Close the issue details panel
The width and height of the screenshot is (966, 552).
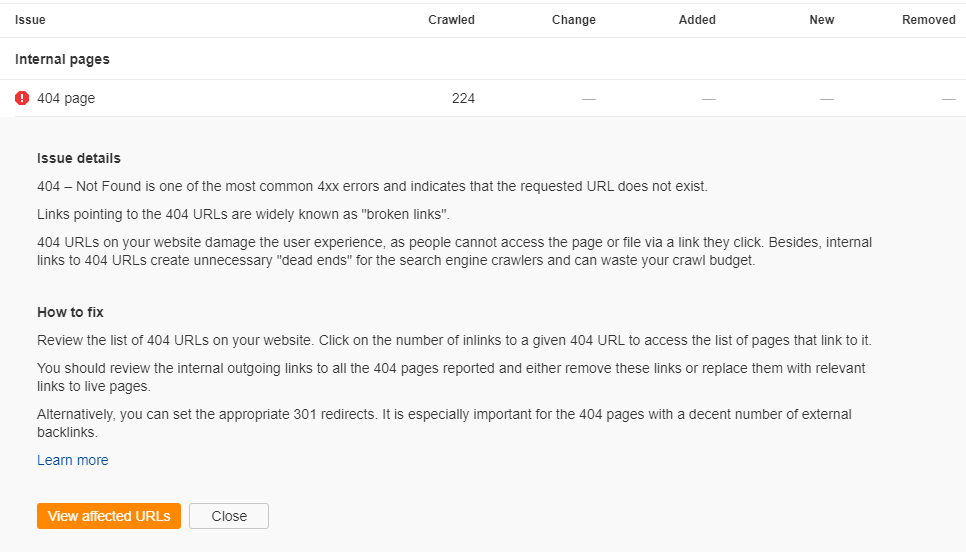coord(229,516)
